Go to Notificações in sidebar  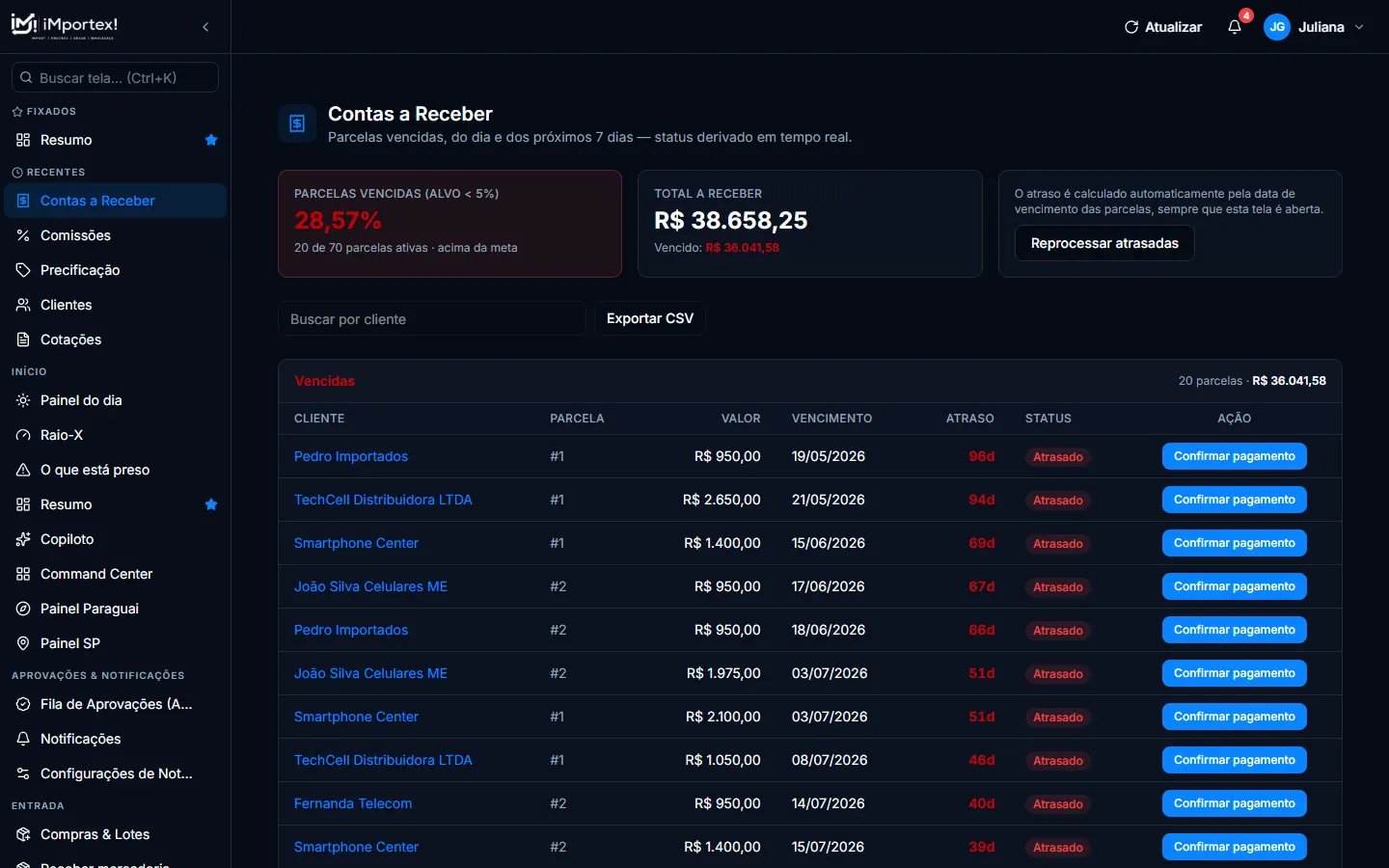[116, 739]
